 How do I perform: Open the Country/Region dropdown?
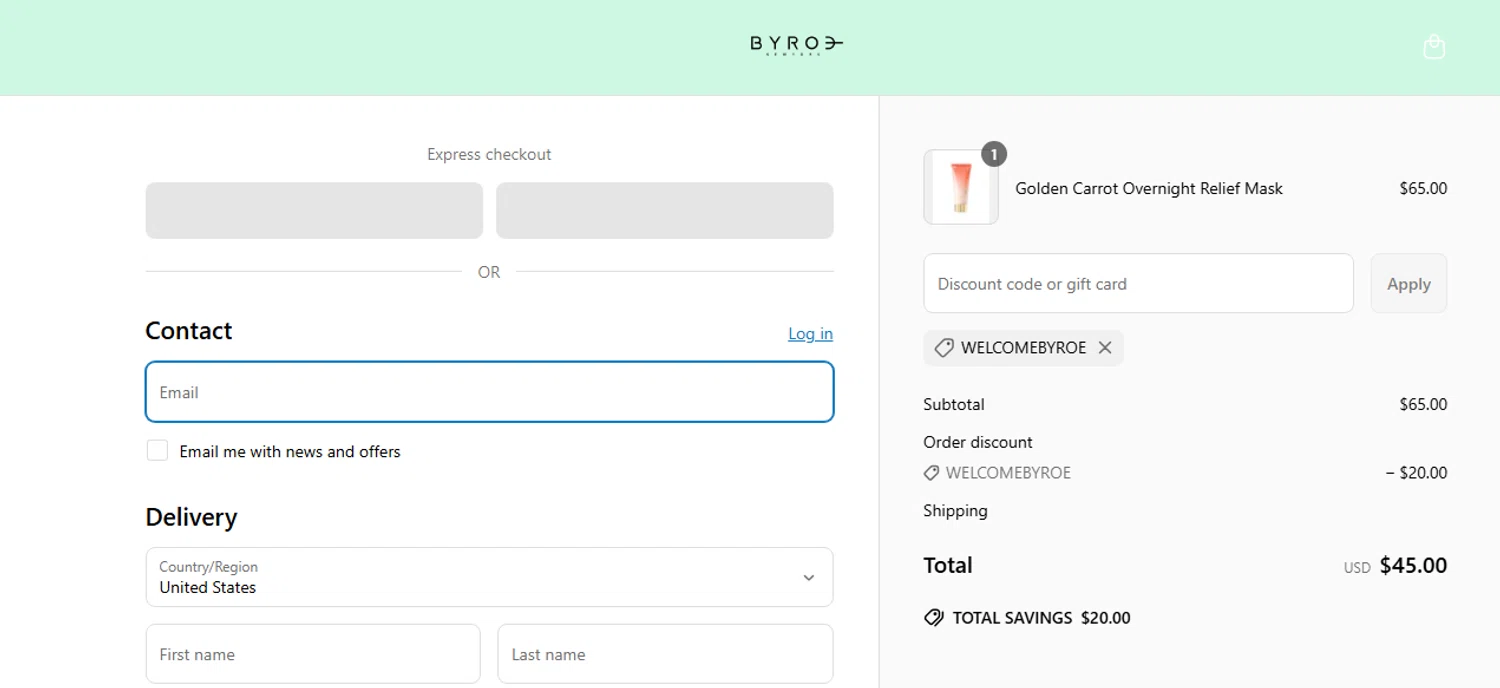point(489,577)
